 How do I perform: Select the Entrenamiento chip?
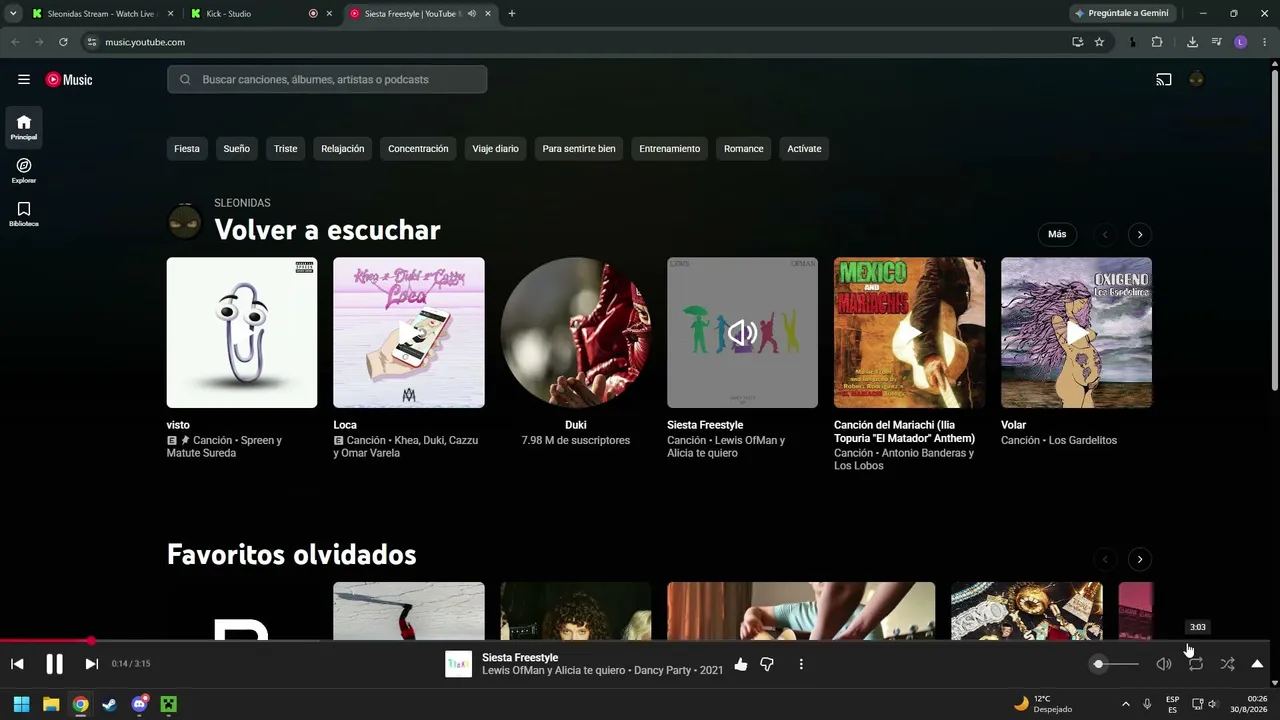click(x=670, y=149)
